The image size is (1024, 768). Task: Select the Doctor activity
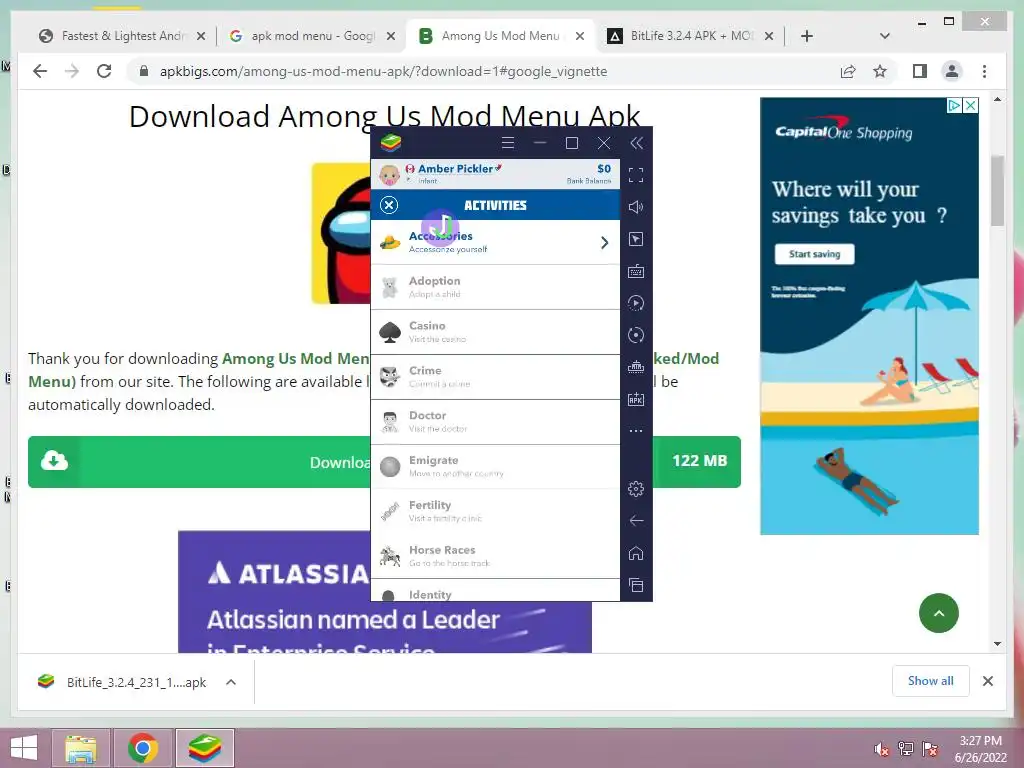pyautogui.click(x=495, y=422)
